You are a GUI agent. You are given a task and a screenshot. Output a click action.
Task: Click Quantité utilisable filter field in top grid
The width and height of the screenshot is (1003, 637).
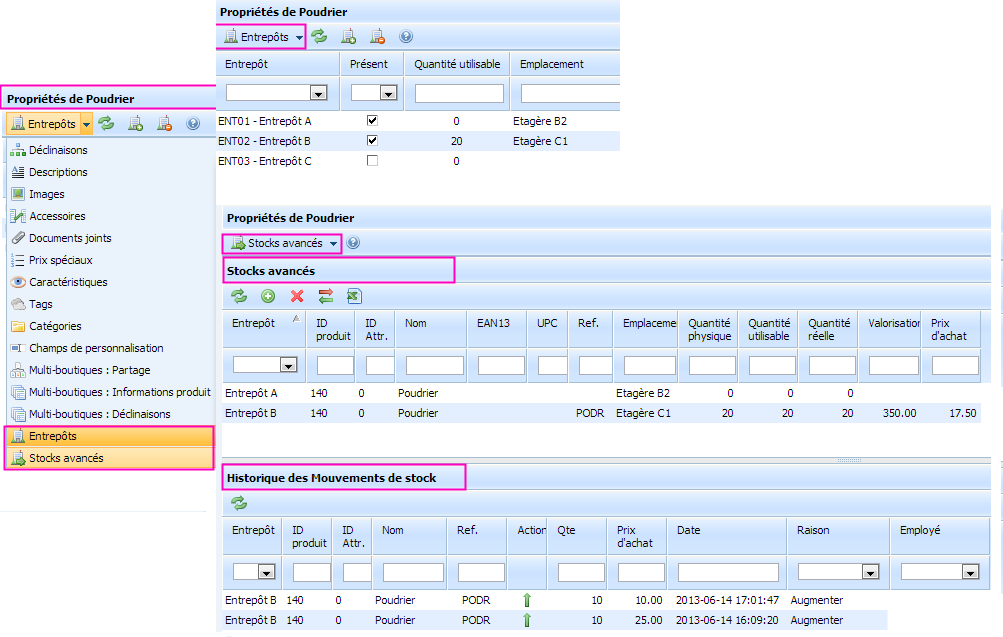(459, 93)
